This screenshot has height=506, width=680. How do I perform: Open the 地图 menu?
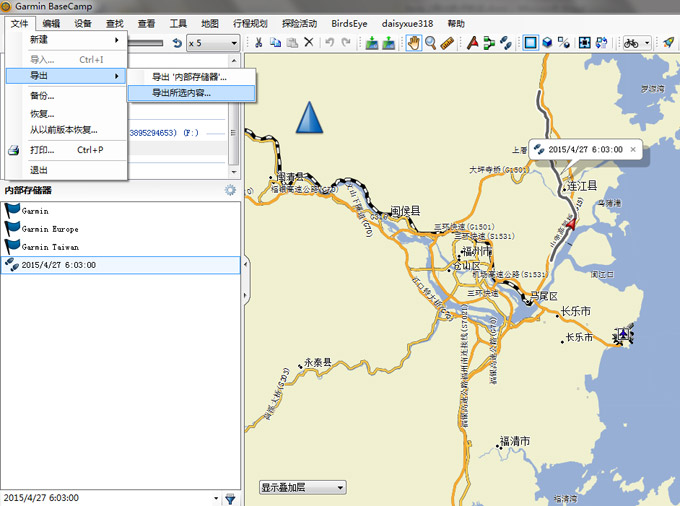[209, 23]
